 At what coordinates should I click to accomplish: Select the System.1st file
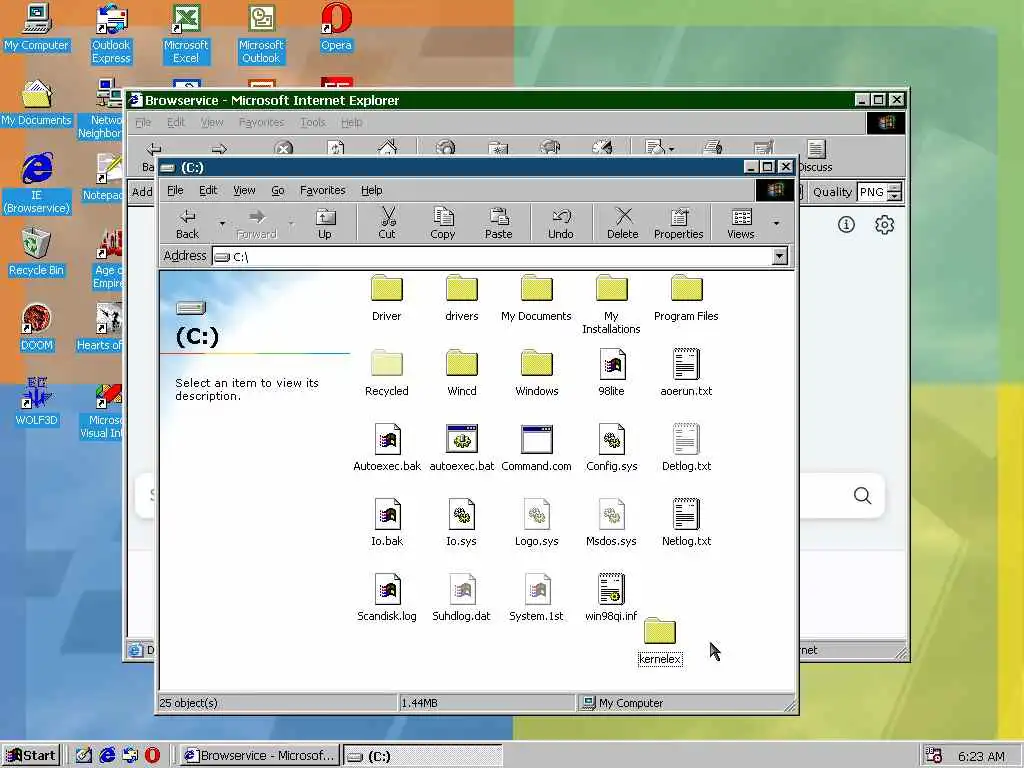[x=537, y=598]
